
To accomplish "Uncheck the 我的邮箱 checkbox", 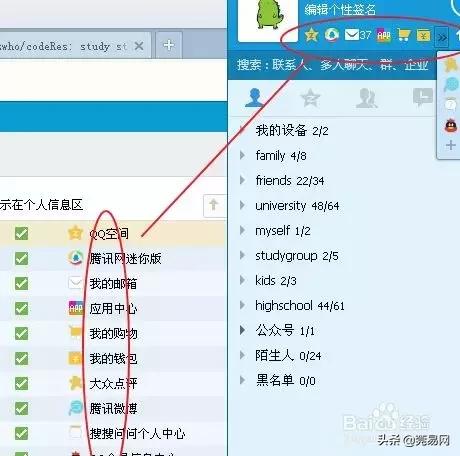I will pos(21,283).
